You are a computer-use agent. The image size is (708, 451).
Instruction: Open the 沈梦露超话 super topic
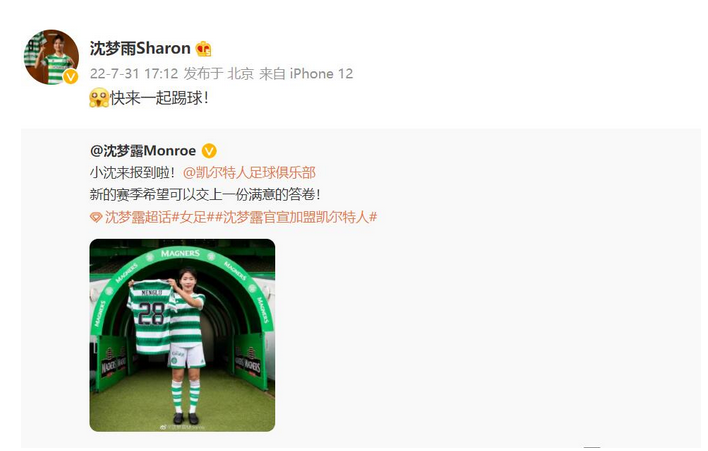[138, 217]
